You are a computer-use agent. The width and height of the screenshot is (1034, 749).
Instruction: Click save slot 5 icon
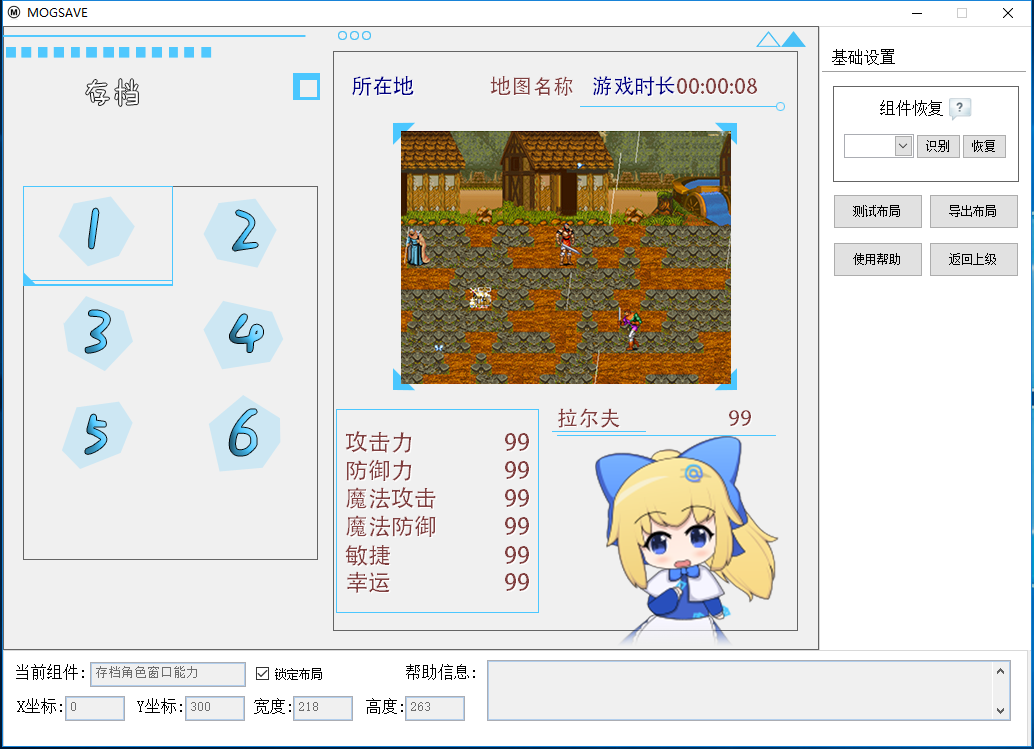[x=97, y=434]
